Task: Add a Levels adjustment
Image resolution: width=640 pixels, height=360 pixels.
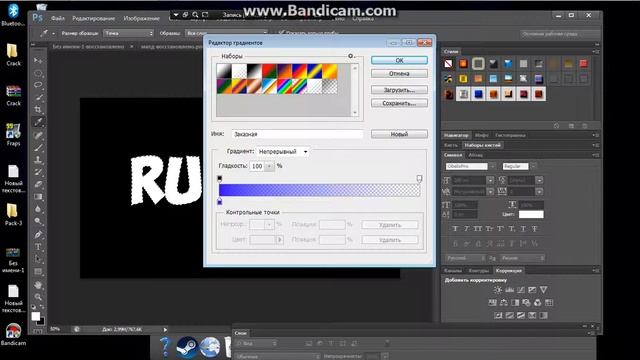Action: tap(509, 290)
